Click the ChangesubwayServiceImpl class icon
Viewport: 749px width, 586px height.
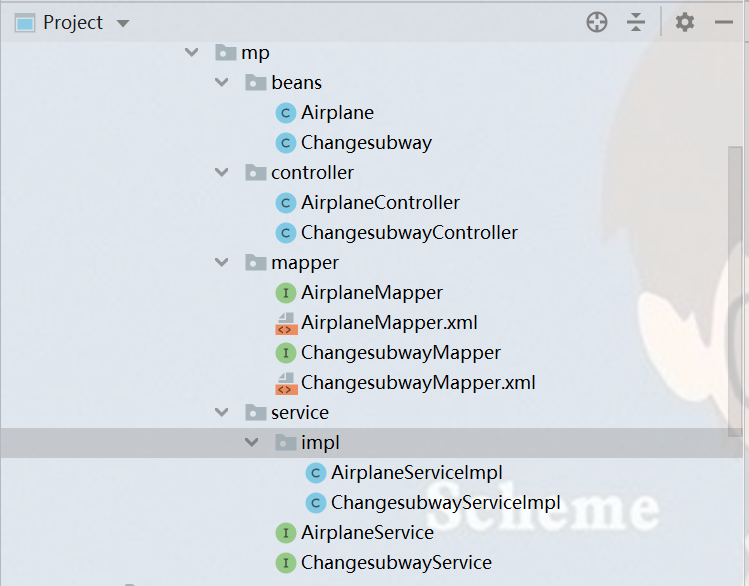pyautogui.click(x=316, y=503)
